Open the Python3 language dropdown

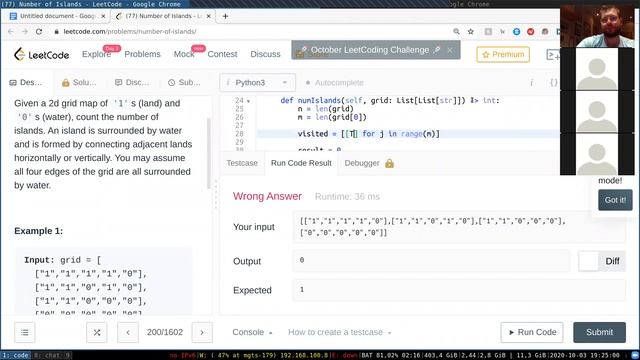(257, 83)
